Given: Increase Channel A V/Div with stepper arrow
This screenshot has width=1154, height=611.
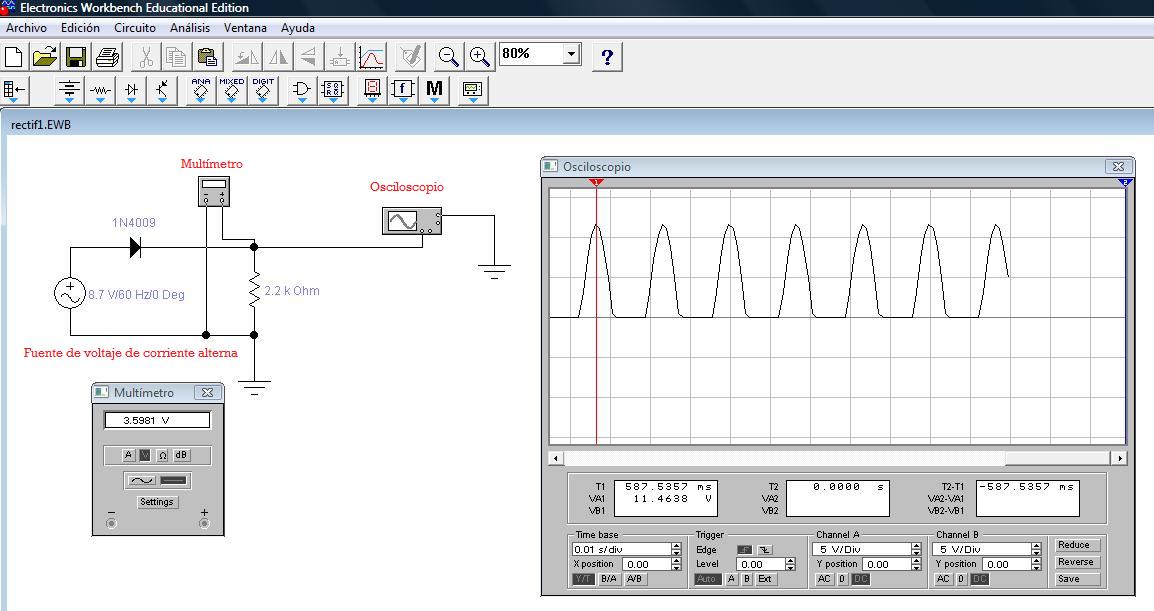Looking at the screenshot, I should coord(916,546).
